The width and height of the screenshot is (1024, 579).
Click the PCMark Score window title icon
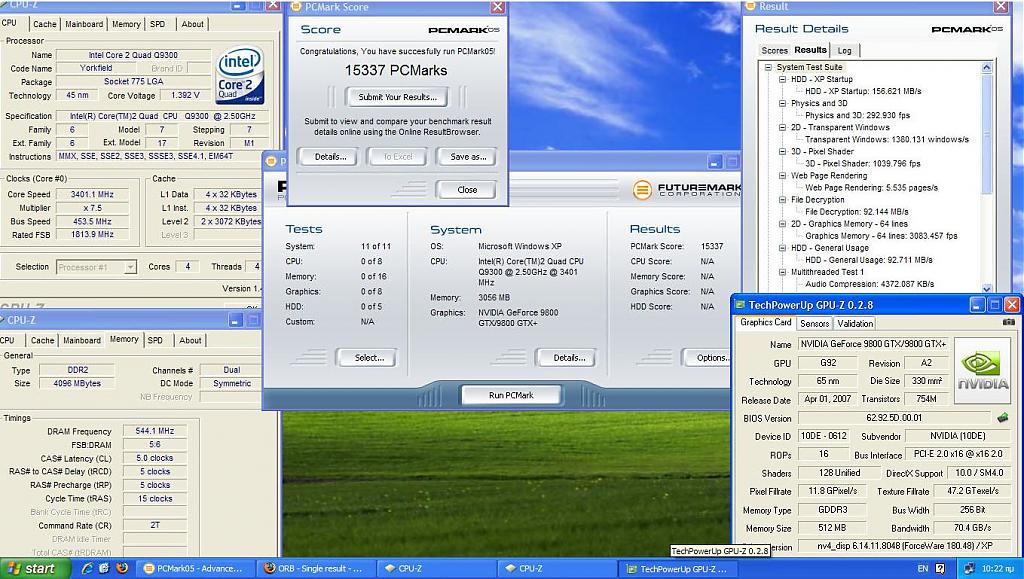[295, 7]
